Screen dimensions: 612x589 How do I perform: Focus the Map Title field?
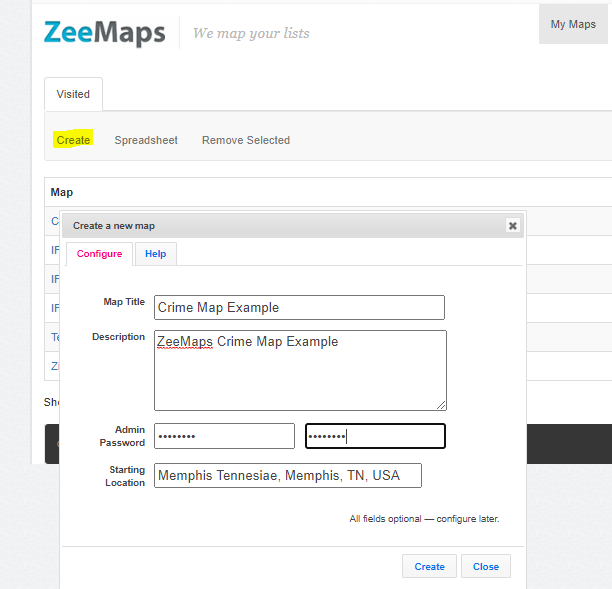coord(299,307)
